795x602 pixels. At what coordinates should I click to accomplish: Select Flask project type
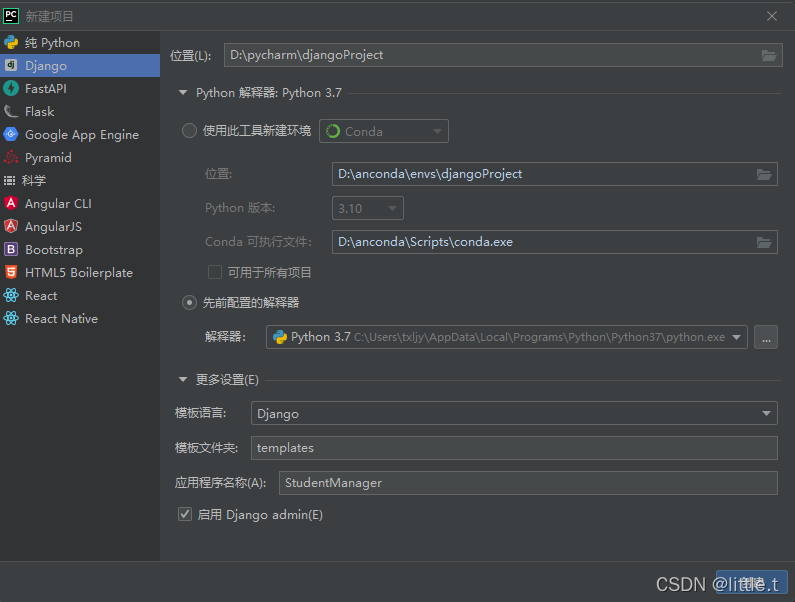[x=80, y=112]
